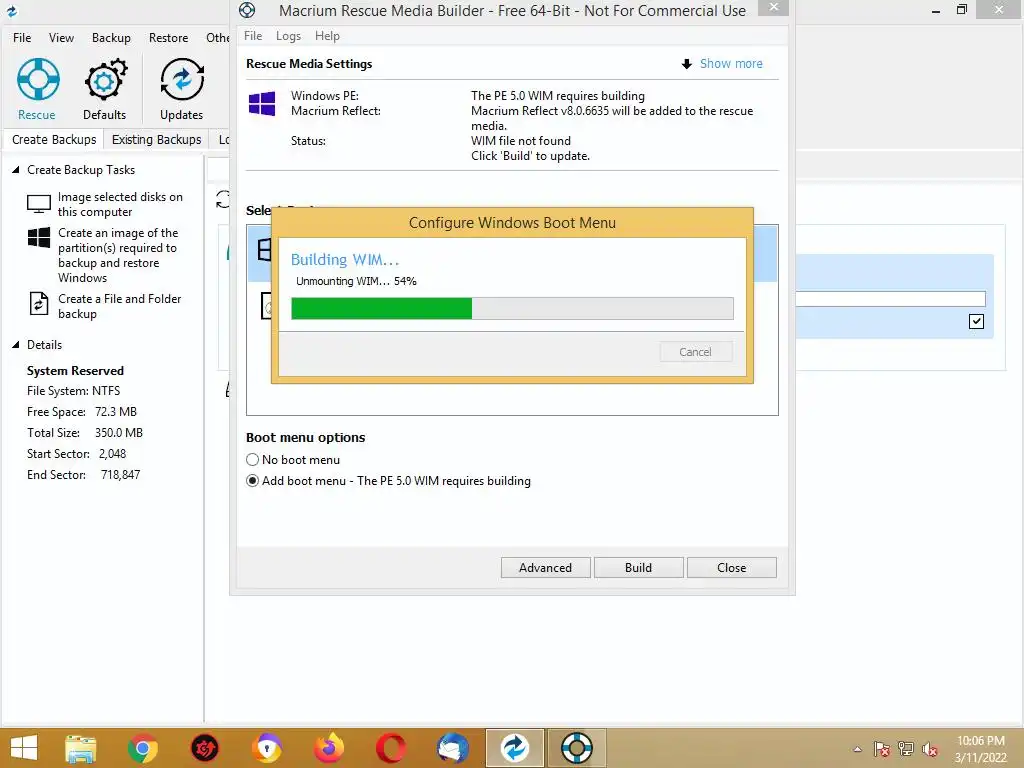Click the Build button

pyautogui.click(x=638, y=568)
